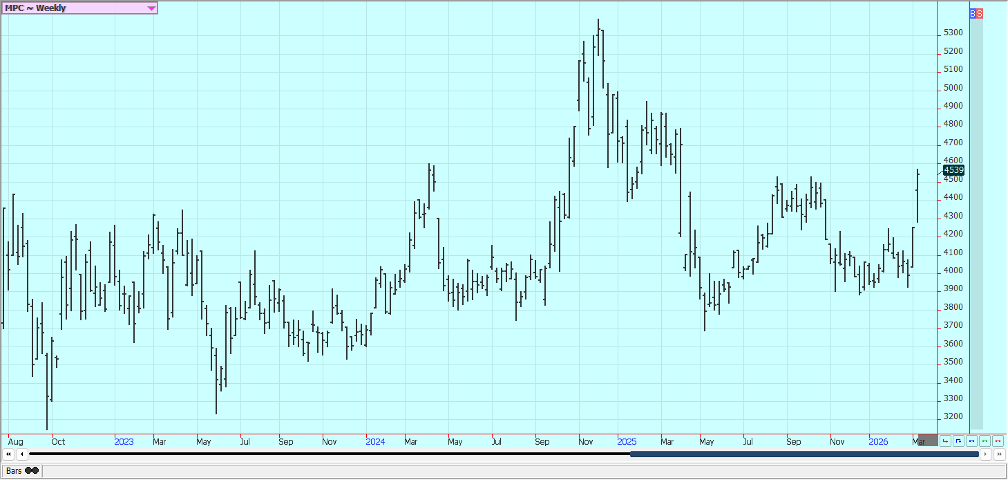Click the highlighted Mar date label at axis end

[x=926, y=440]
